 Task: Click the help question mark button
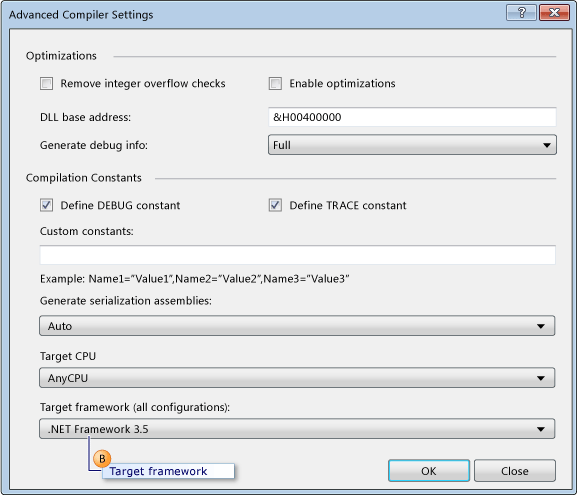tap(521, 13)
